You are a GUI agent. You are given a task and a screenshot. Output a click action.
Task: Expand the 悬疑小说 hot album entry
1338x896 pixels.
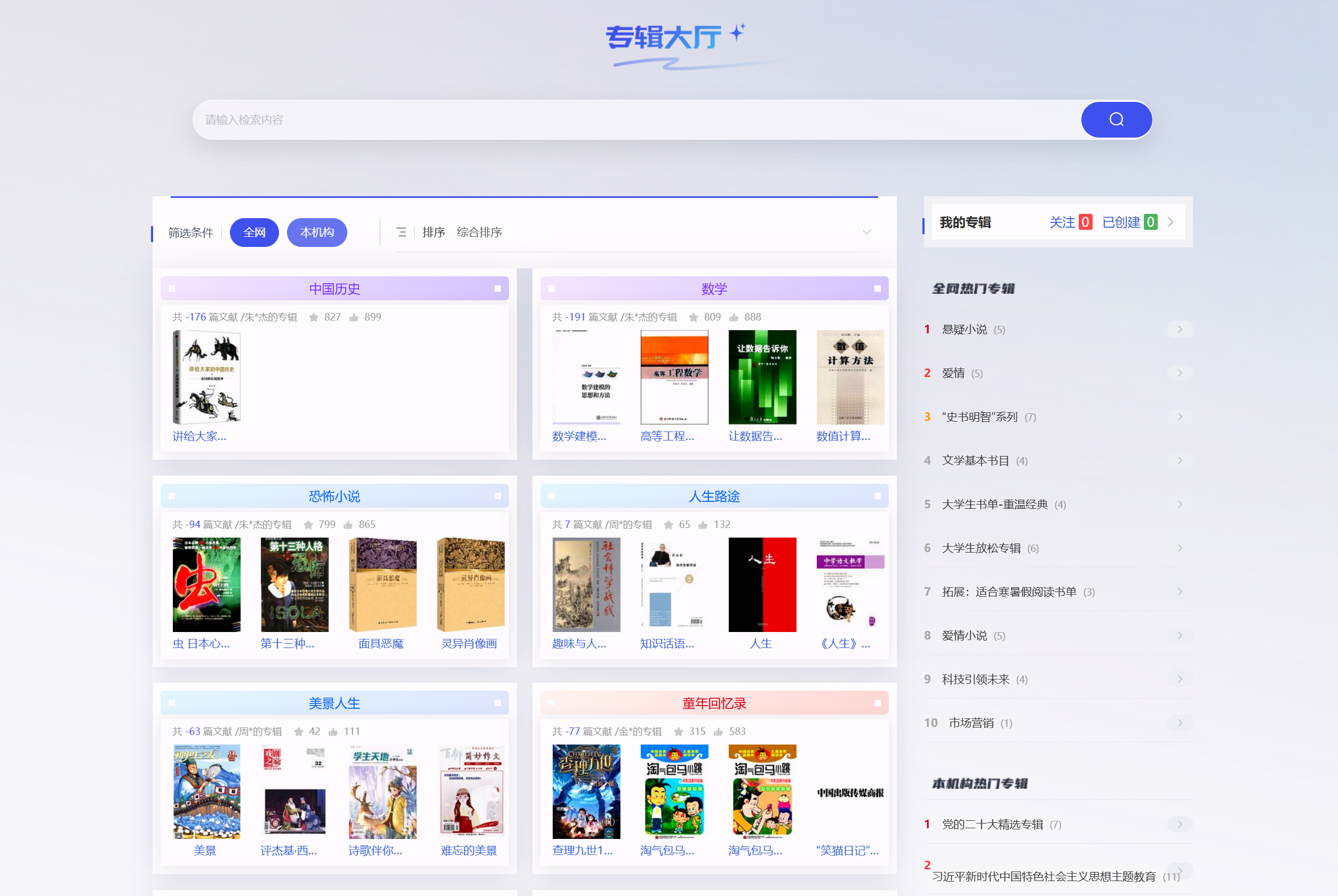tap(1180, 329)
